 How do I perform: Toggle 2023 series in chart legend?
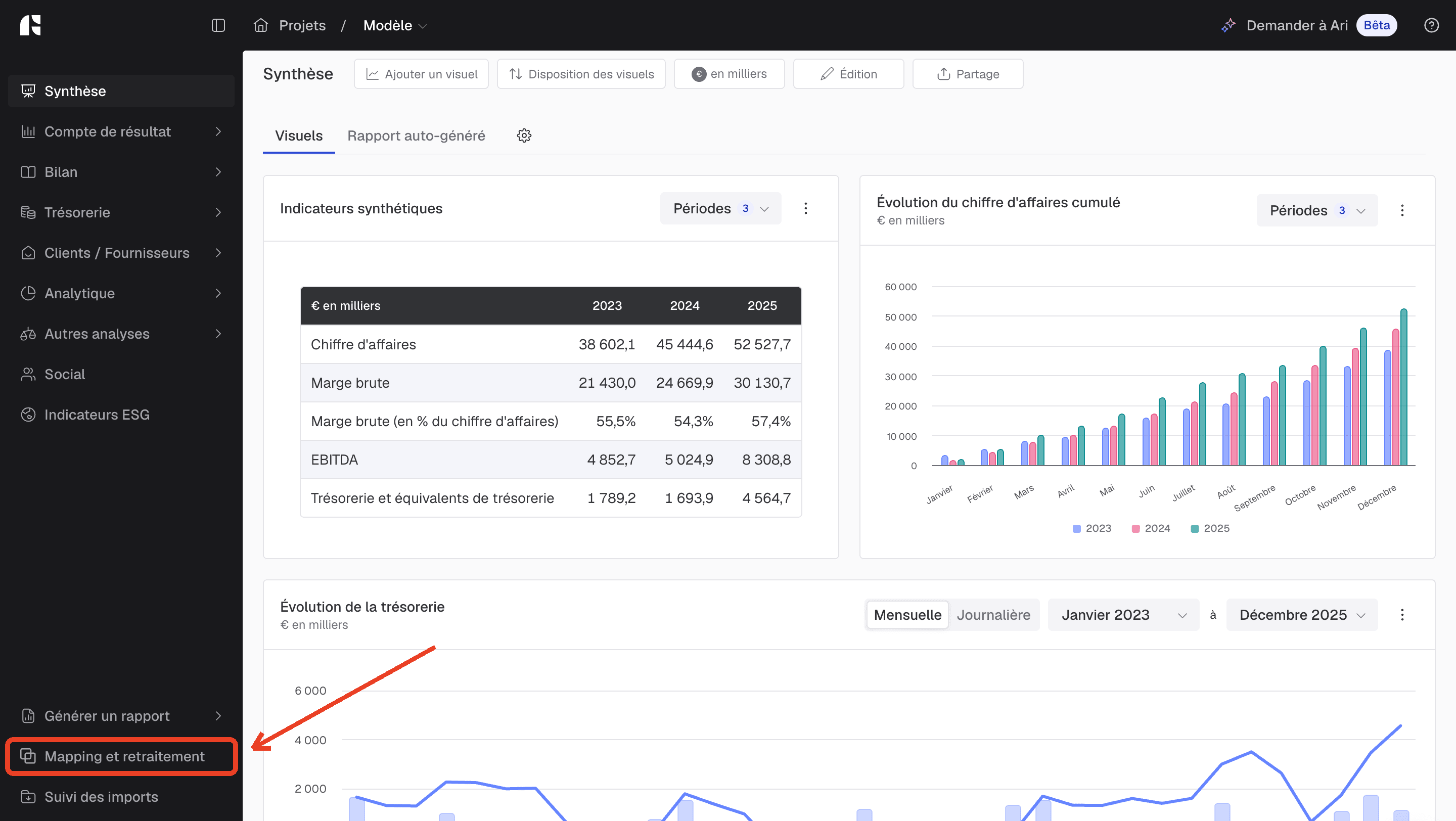(1092, 528)
